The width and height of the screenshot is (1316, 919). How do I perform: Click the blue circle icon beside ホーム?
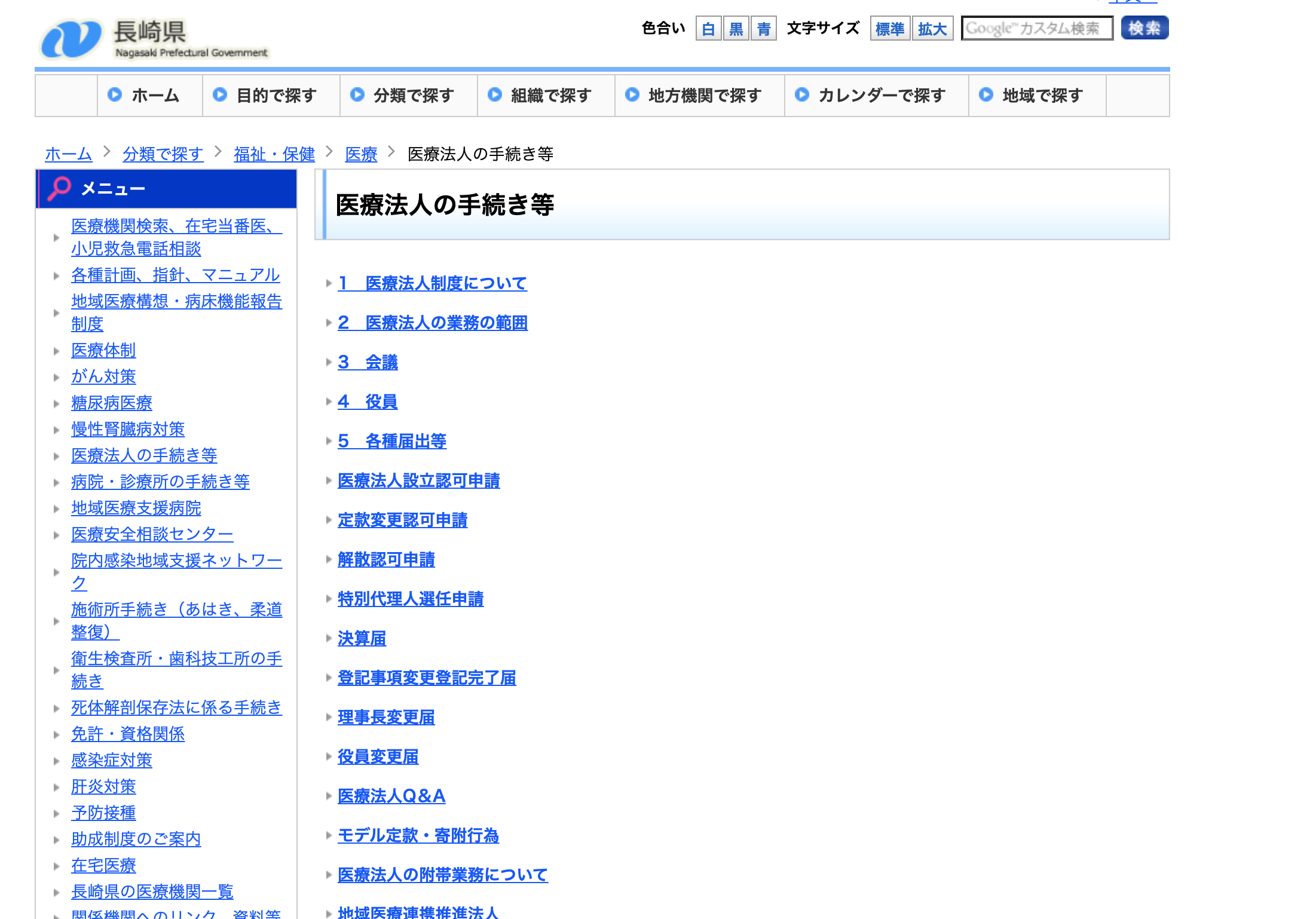tap(115, 94)
